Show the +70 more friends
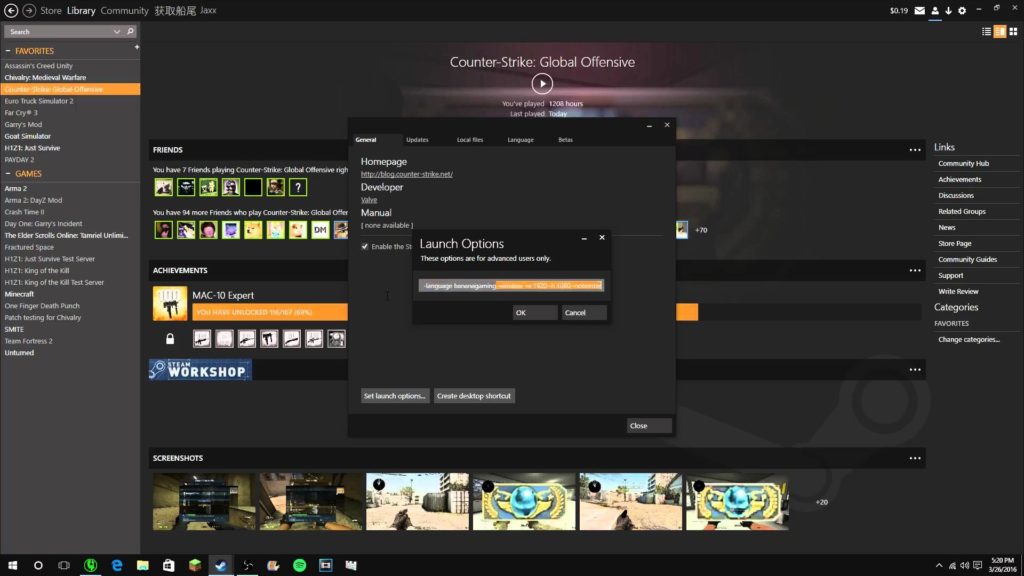 [701, 230]
